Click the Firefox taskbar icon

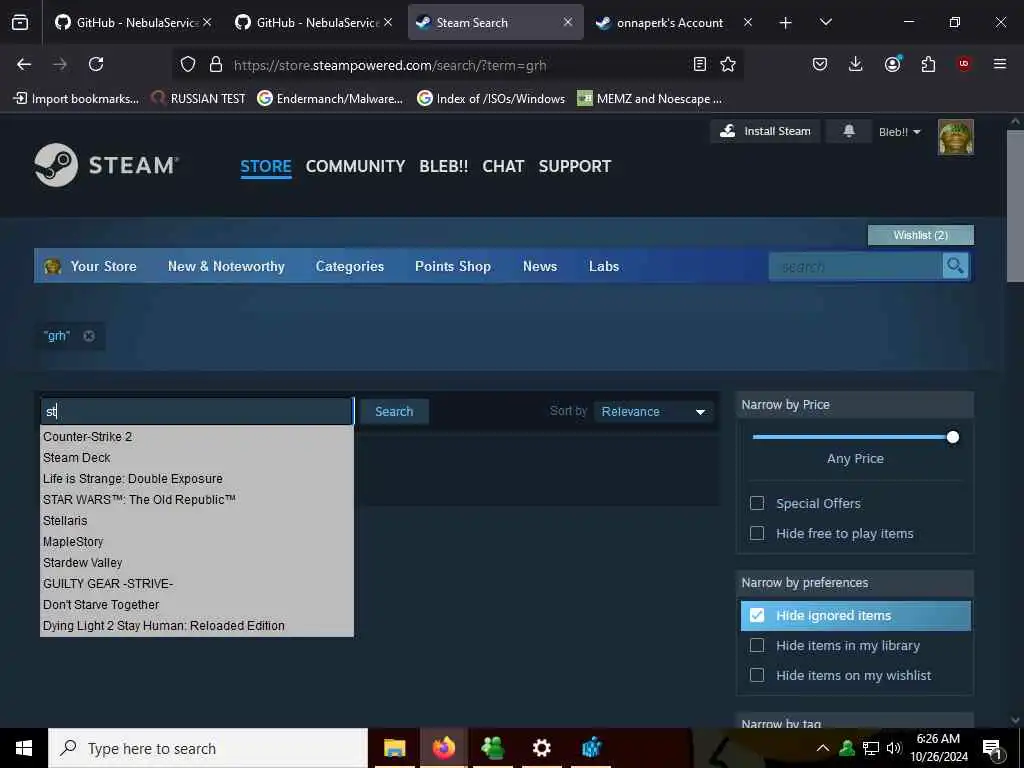tap(443, 748)
